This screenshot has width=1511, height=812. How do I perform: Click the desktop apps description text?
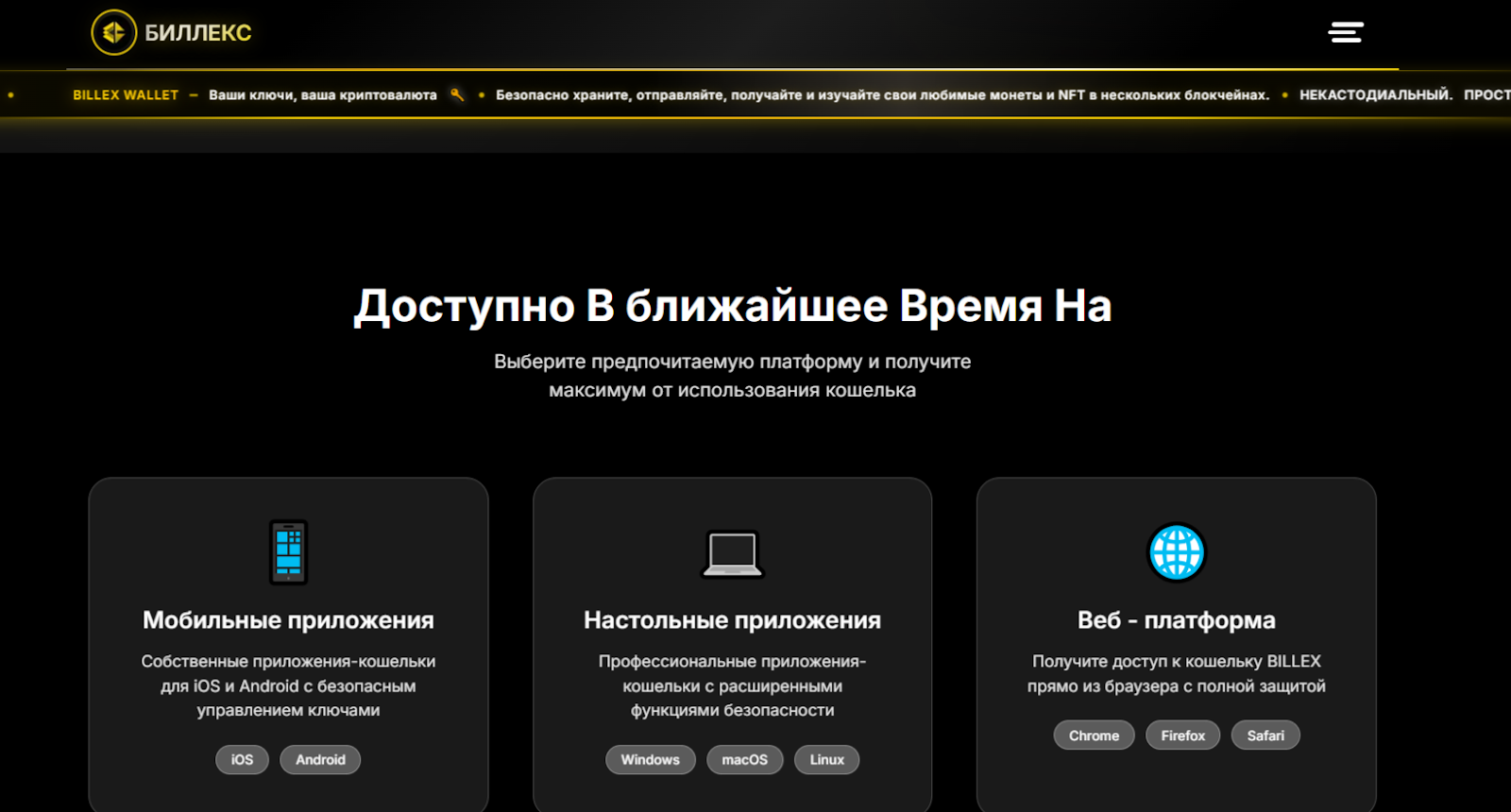point(732,685)
